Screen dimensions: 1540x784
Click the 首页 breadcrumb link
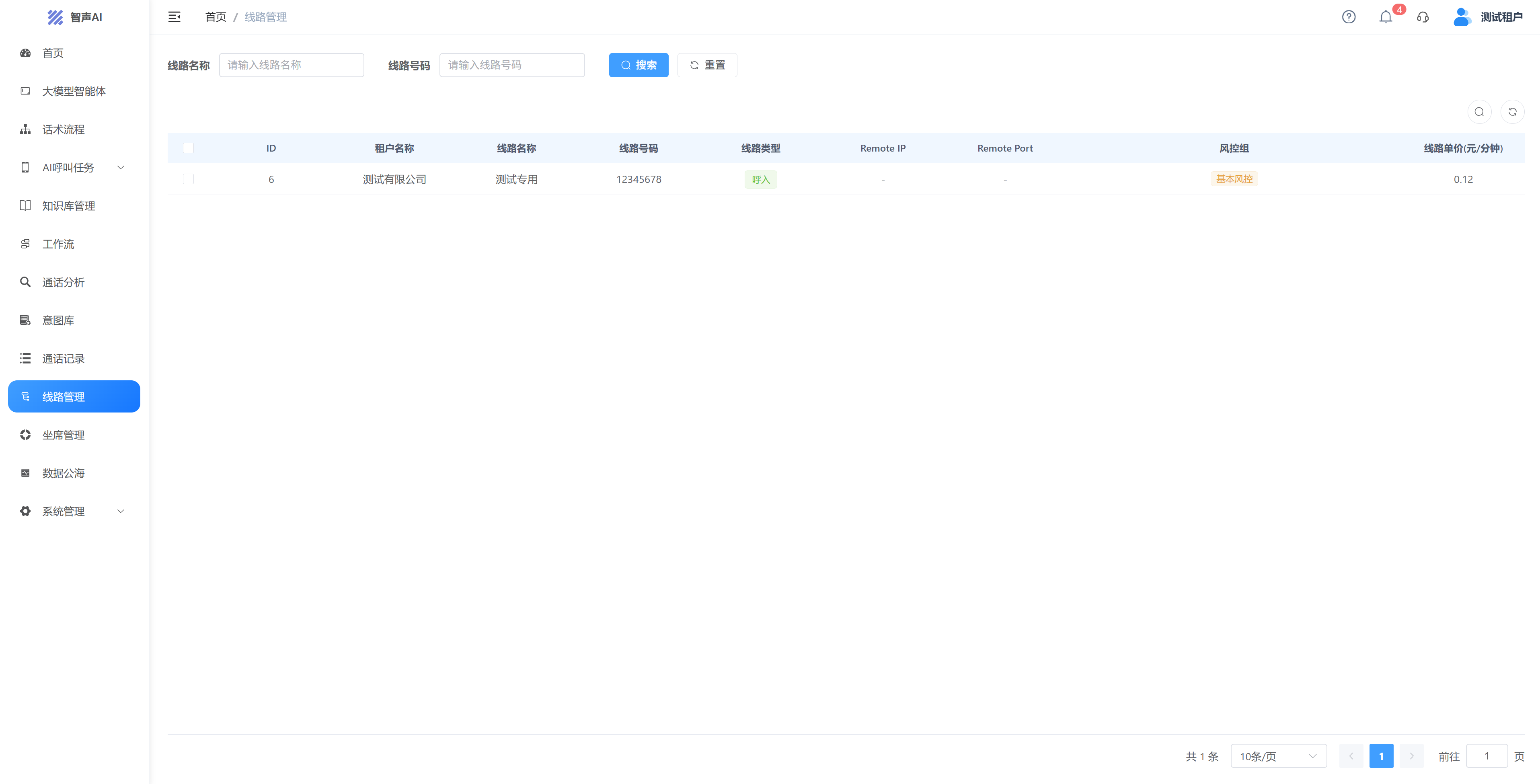pyautogui.click(x=216, y=17)
